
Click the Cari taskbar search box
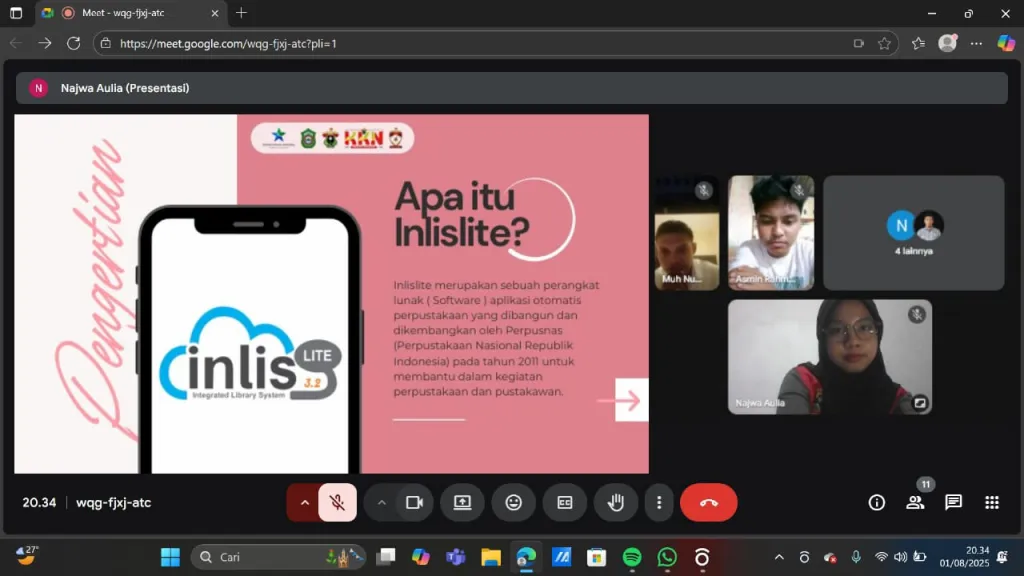click(278, 557)
